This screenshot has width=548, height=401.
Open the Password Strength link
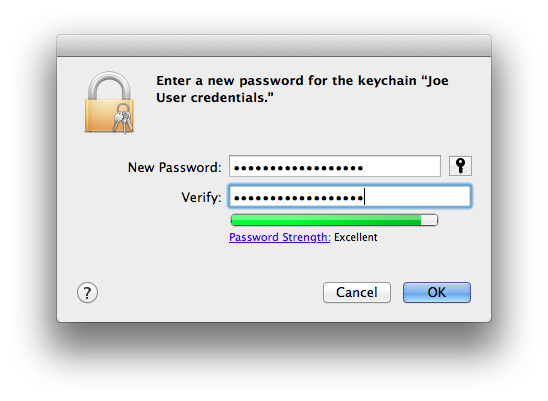point(280,237)
